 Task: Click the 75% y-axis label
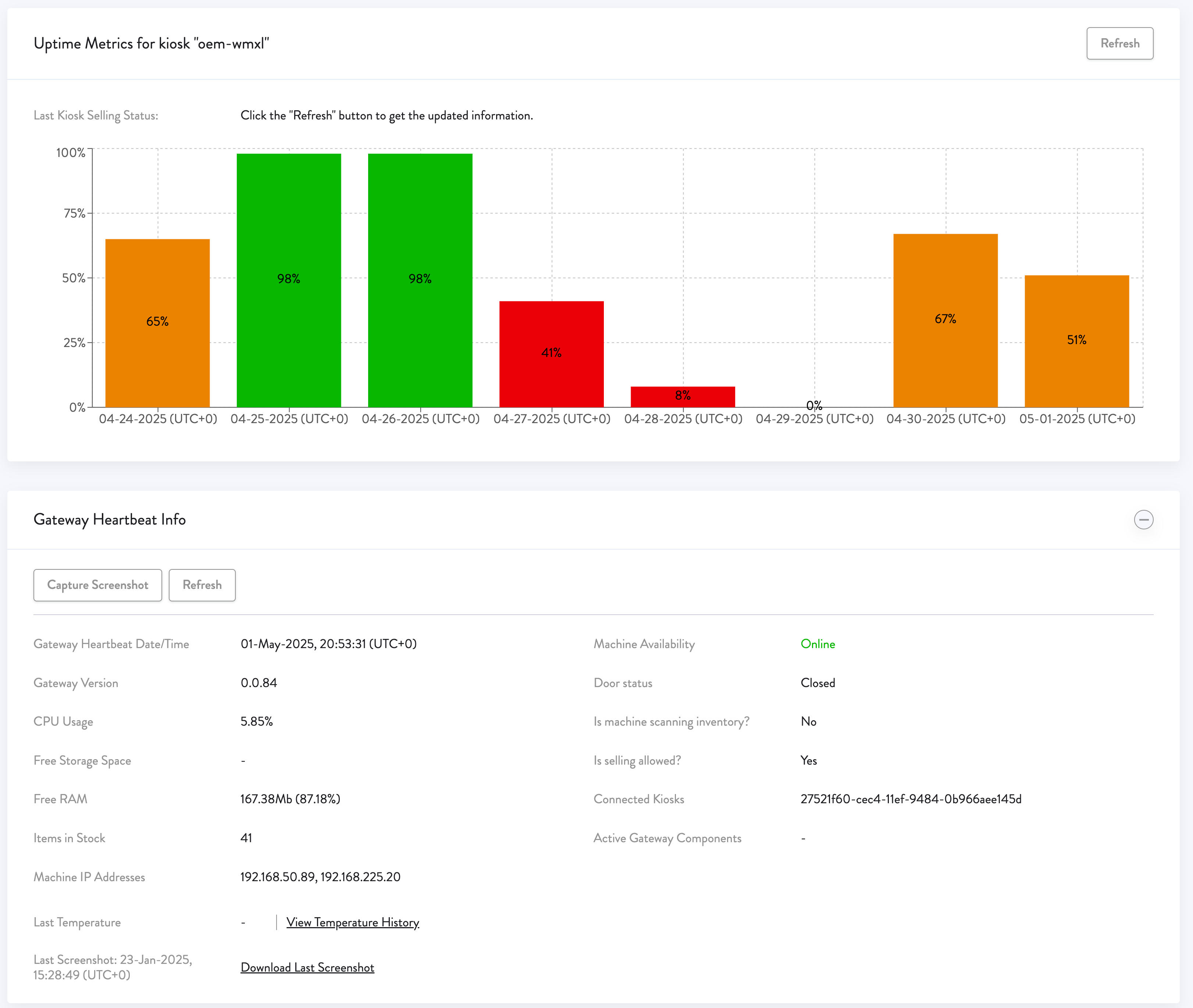pyautogui.click(x=74, y=213)
